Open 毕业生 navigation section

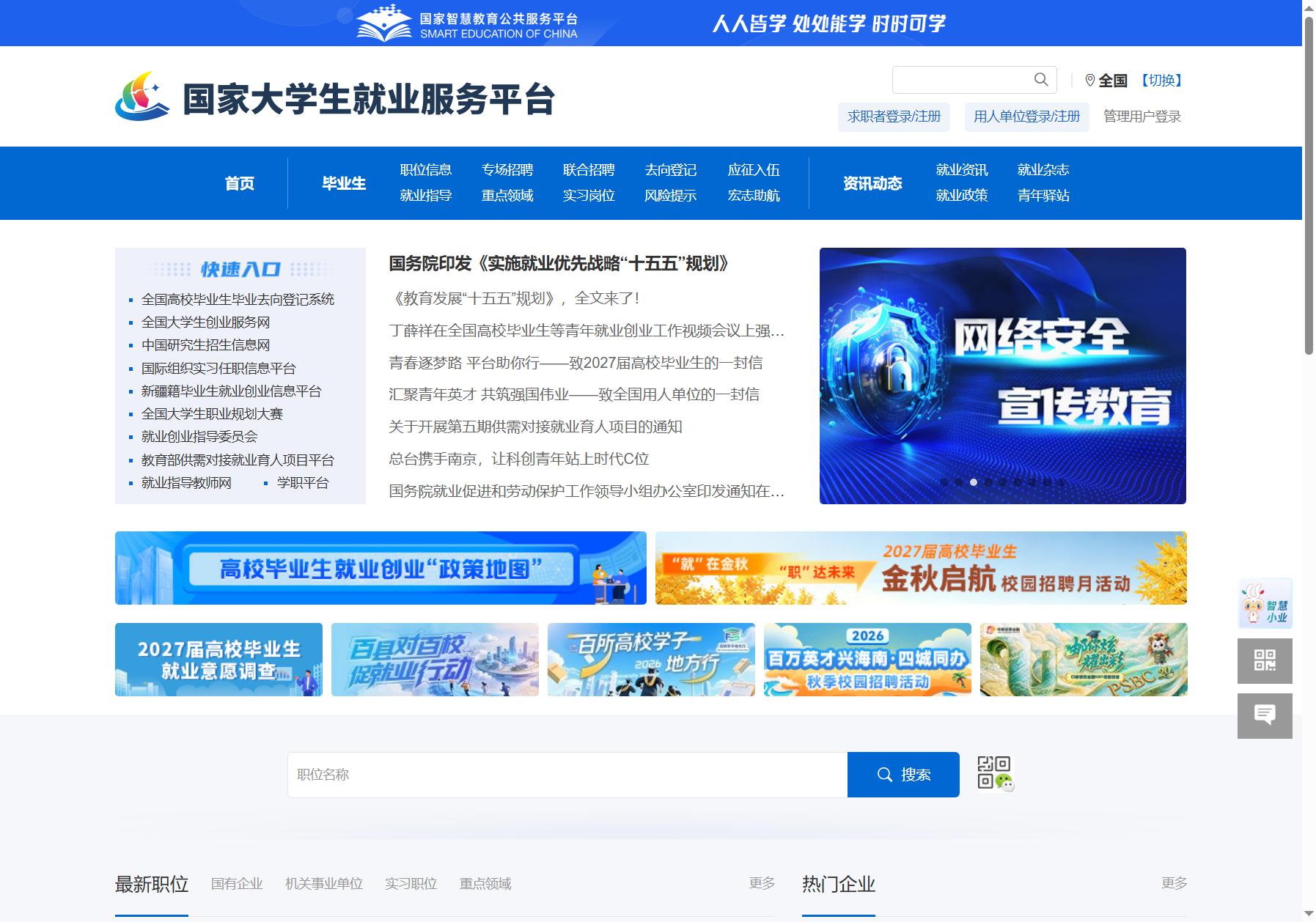point(344,183)
